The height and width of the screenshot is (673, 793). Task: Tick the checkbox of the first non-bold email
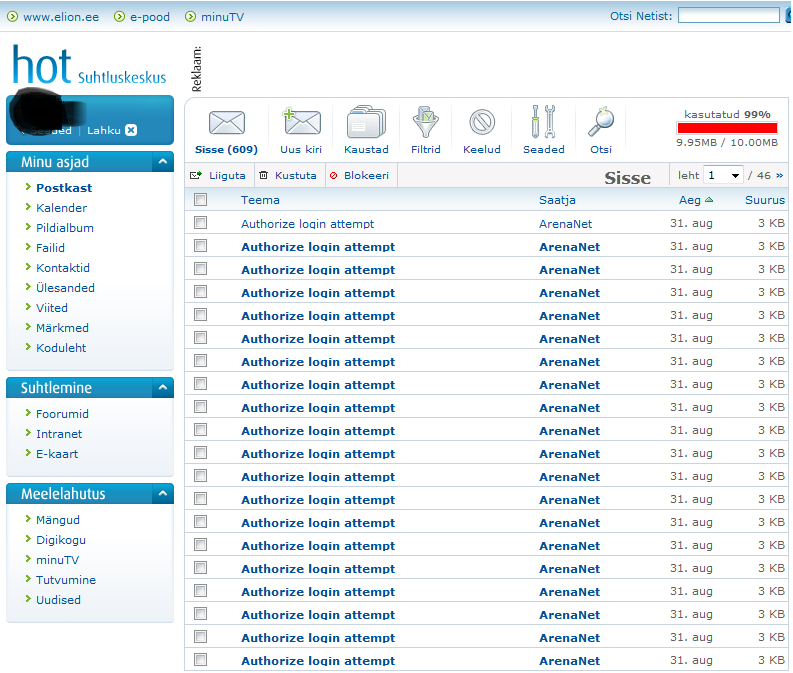[x=201, y=222]
